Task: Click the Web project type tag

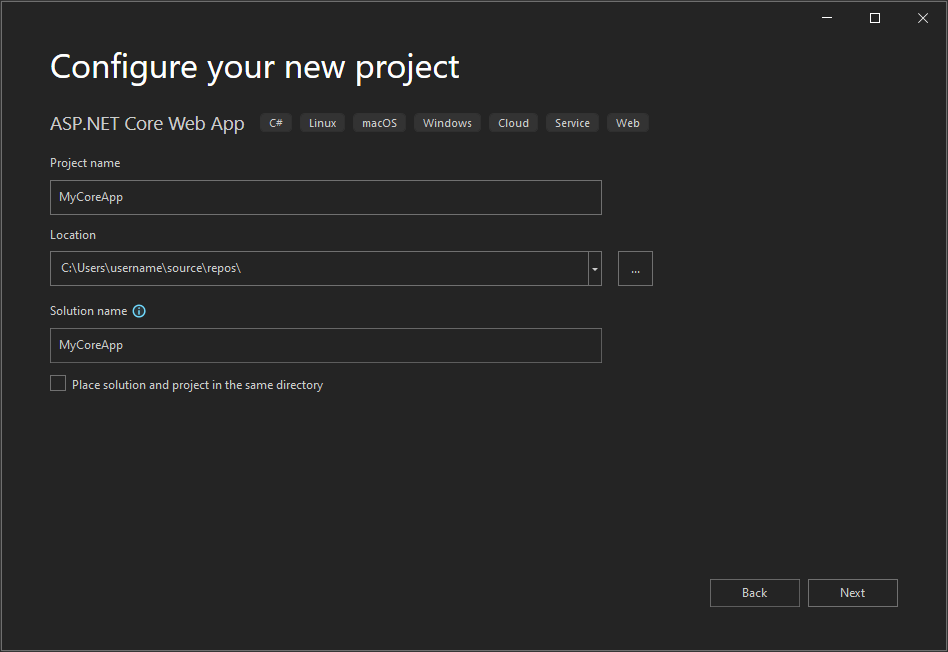Action: 627,122
